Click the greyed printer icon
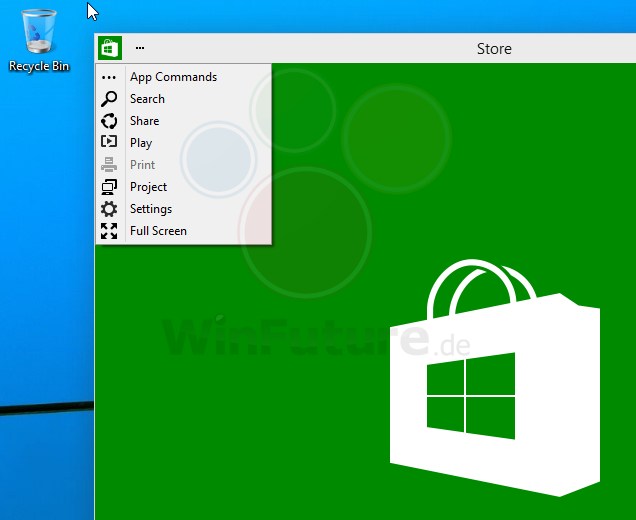This screenshot has height=520, width=636. tap(109, 165)
